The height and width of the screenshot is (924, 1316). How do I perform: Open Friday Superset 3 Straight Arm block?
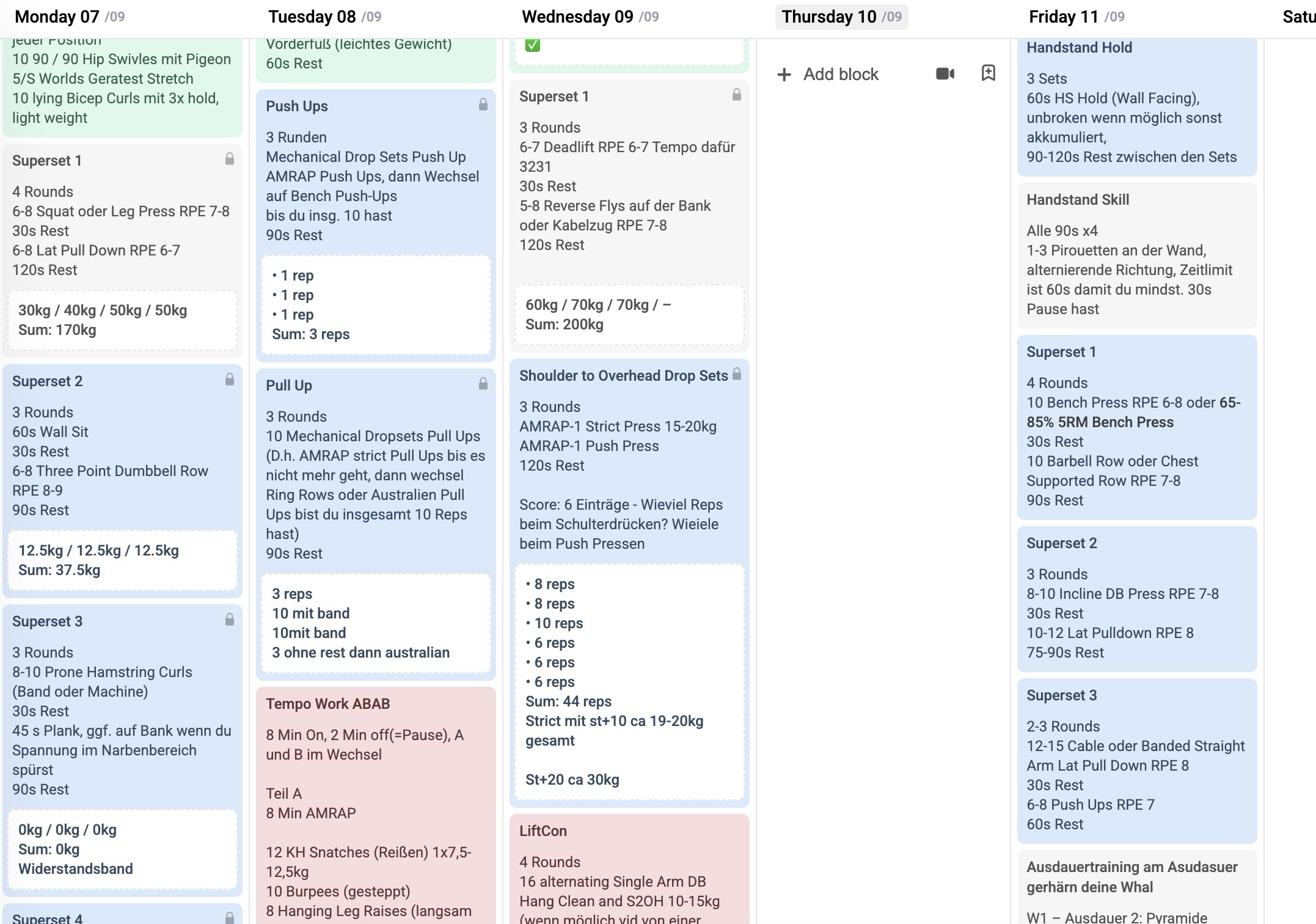coord(1137,761)
